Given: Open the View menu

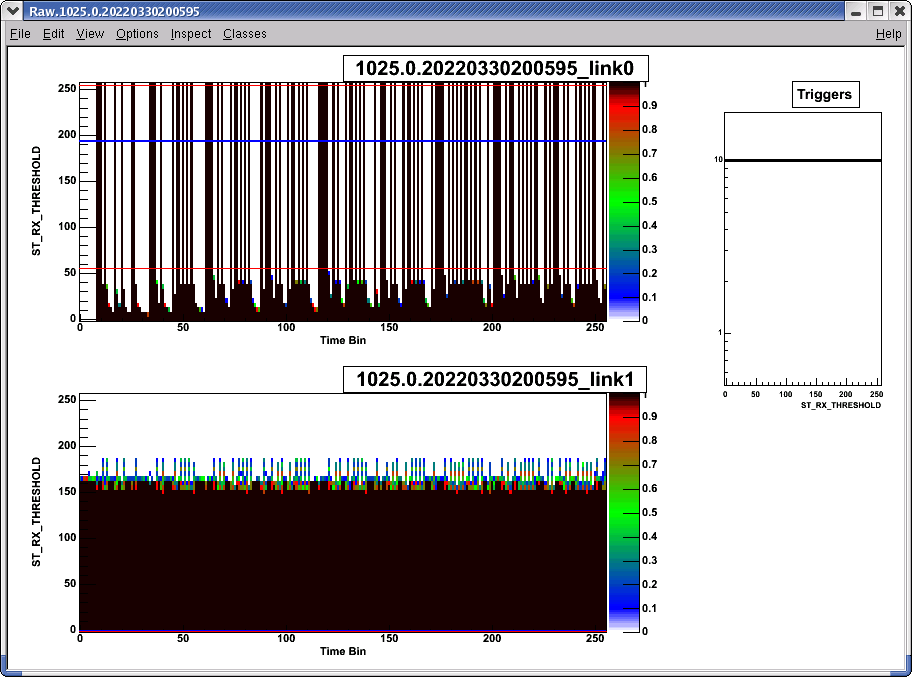Looking at the screenshot, I should 89,33.
